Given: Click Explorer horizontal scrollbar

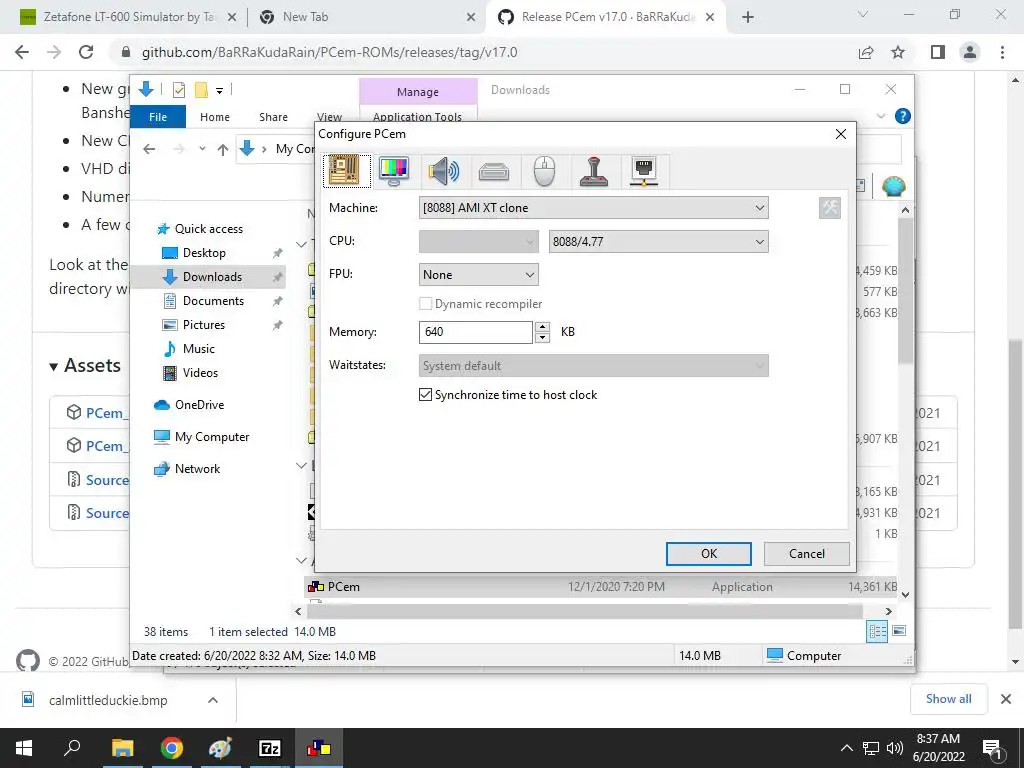Looking at the screenshot, I should click(584, 612).
